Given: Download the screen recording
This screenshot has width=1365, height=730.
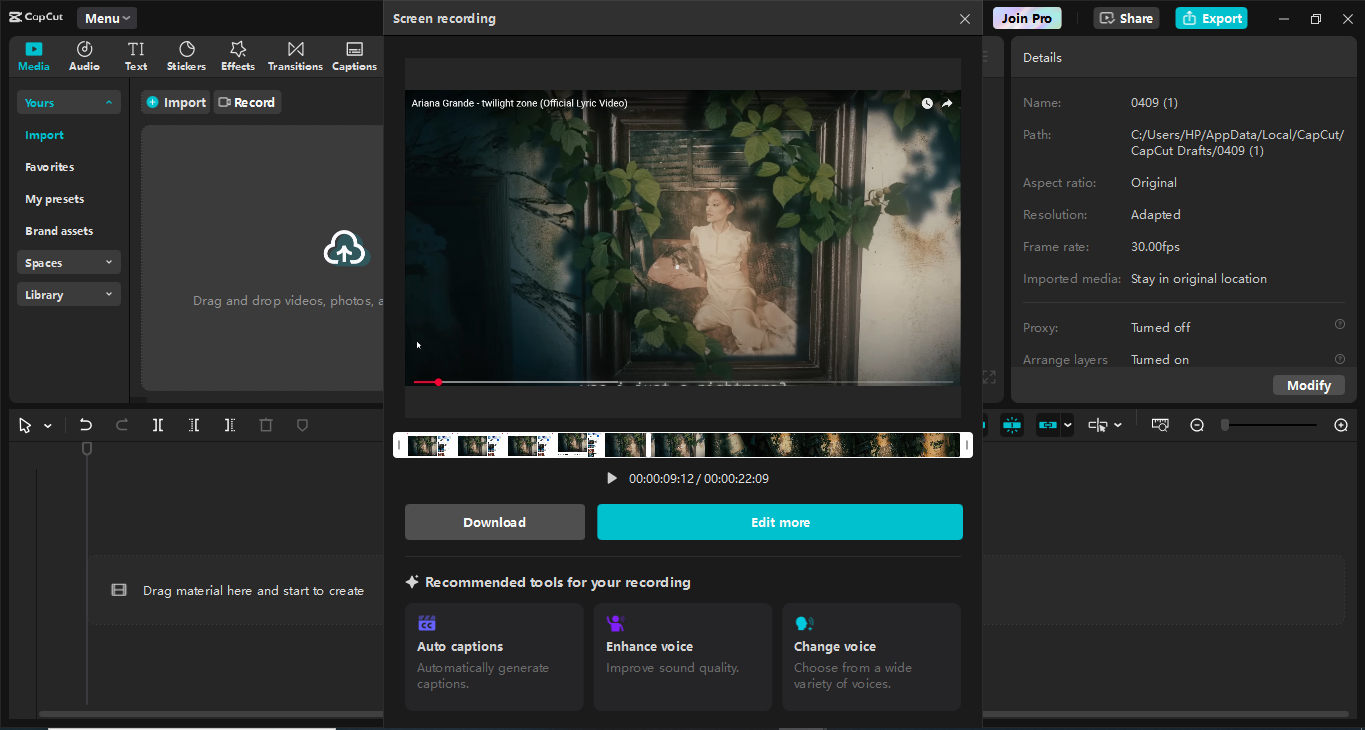Looking at the screenshot, I should pyautogui.click(x=494, y=521).
